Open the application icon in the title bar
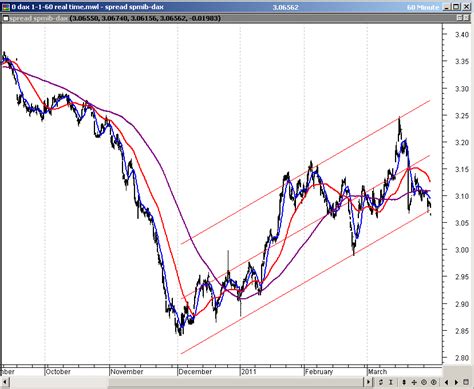Image resolution: width=474 pixels, height=389 pixels. [x=6, y=7]
